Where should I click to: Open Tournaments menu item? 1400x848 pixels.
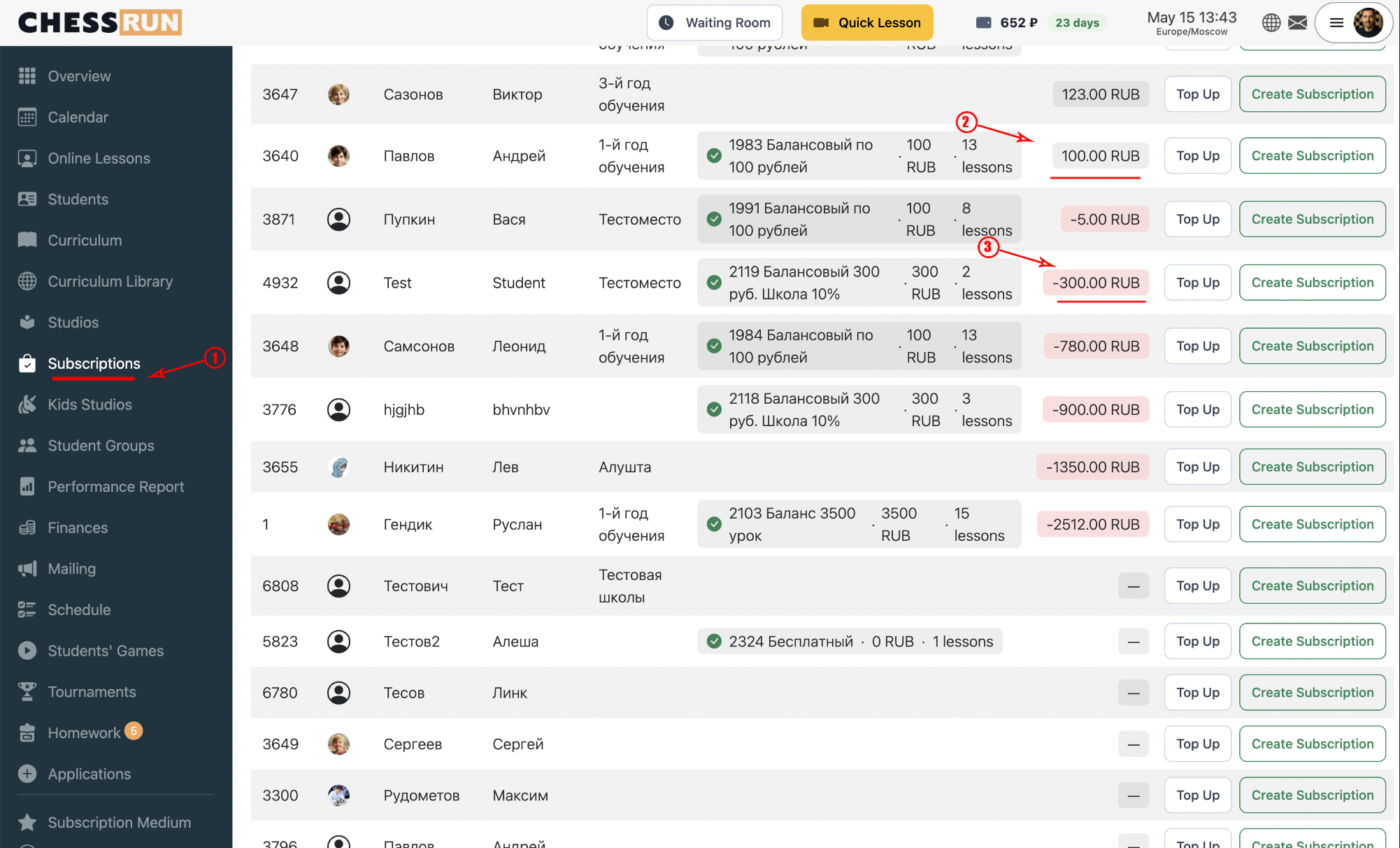click(x=92, y=691)
